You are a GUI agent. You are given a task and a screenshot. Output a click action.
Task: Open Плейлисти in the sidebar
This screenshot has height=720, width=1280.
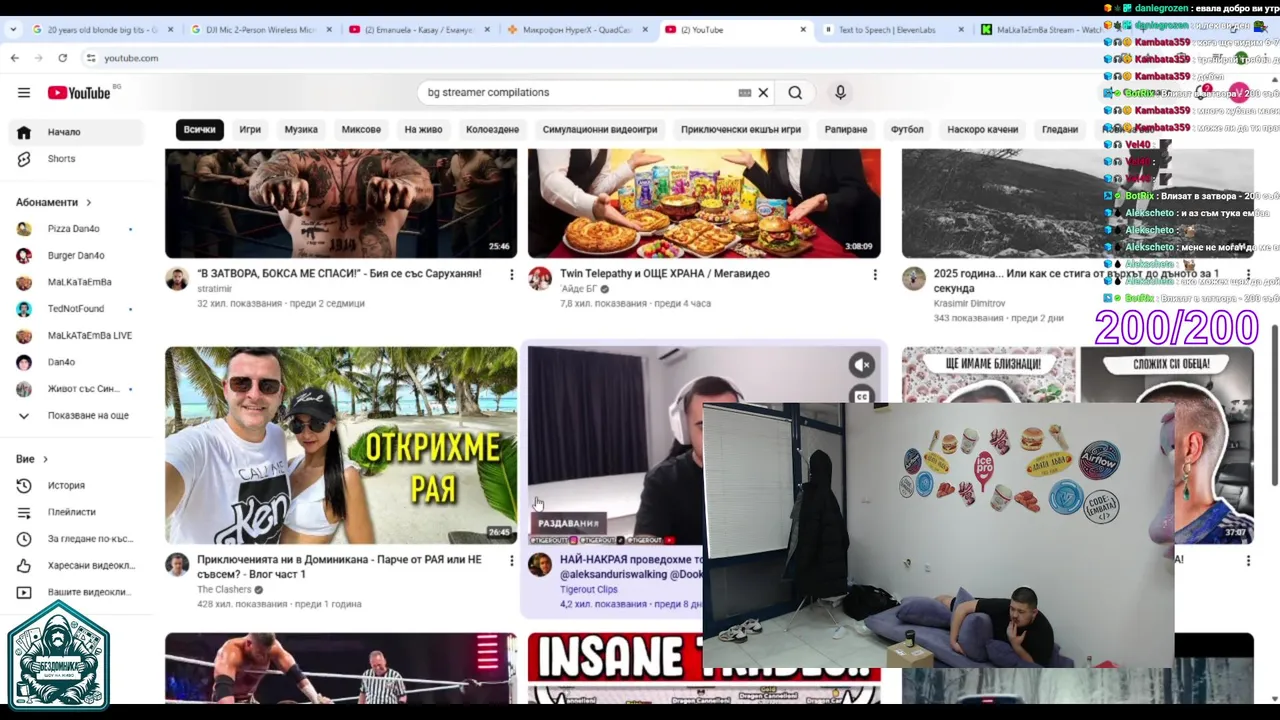point(75,512)
